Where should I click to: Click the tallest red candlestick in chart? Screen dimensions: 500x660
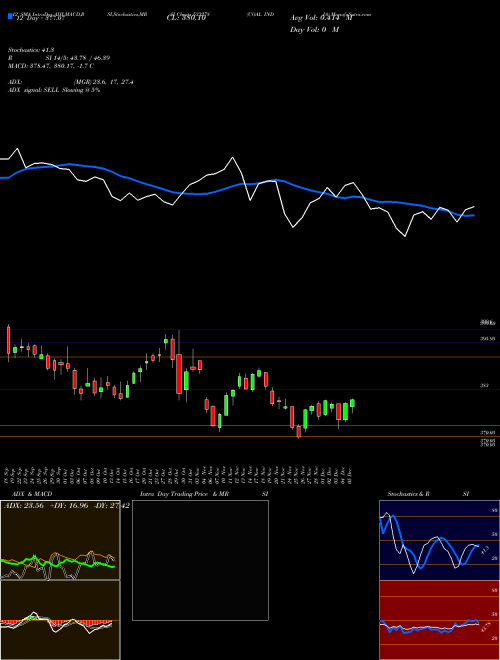tap(179, 374)
